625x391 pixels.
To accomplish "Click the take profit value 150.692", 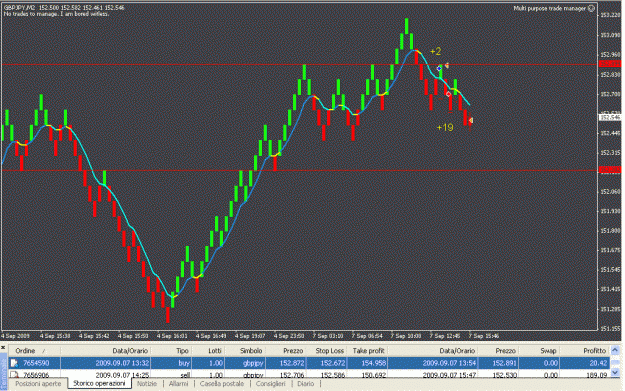I will click(x=374, y=375).
